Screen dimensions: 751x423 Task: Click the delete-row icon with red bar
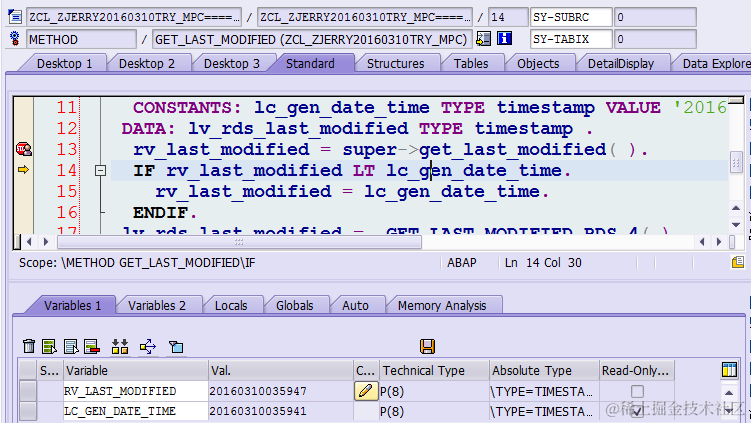click(91, 346)
